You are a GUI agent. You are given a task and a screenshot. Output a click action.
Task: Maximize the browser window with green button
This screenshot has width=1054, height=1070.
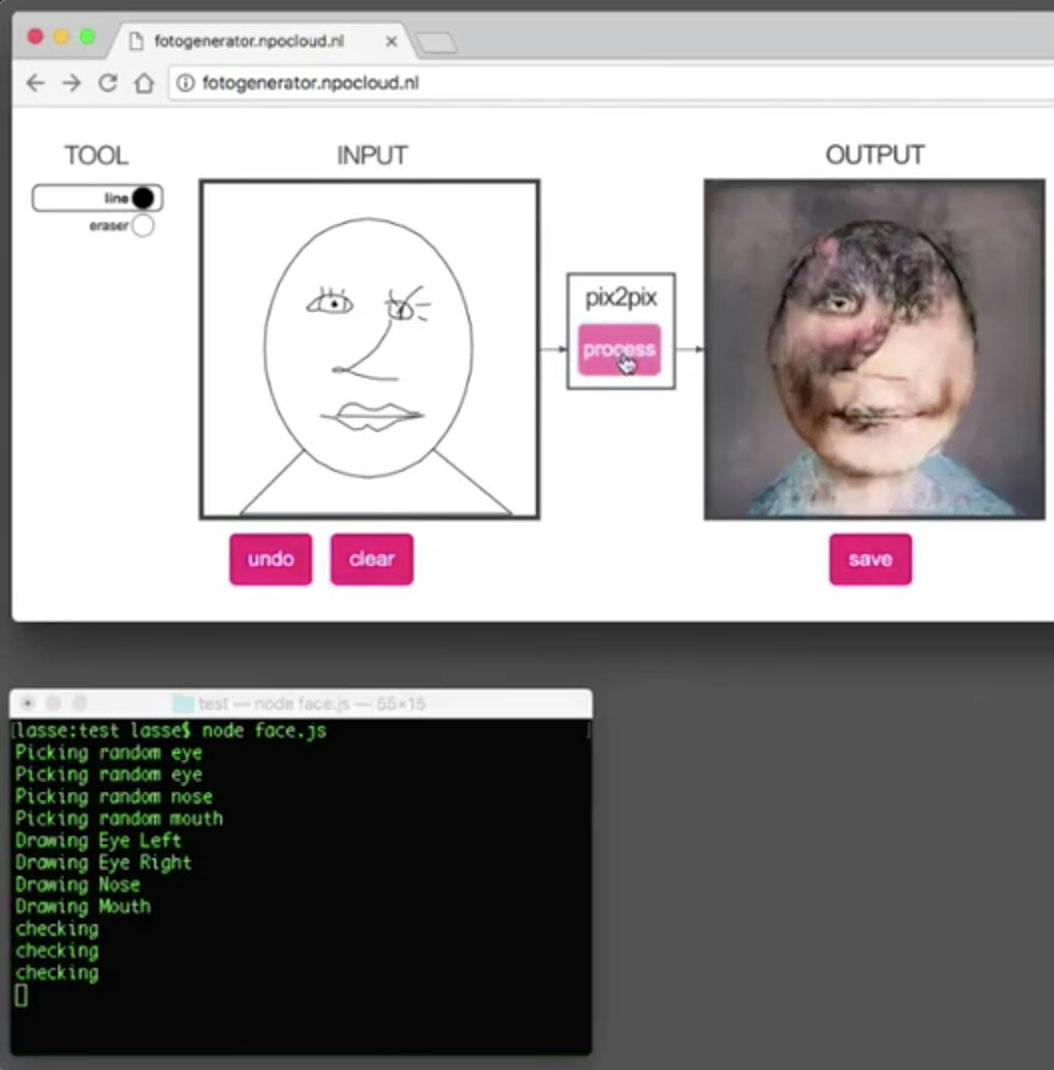[x=87, y=37]
